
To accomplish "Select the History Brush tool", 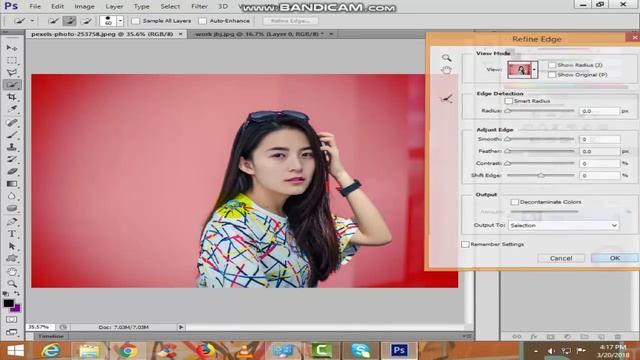I will (12, 159).
